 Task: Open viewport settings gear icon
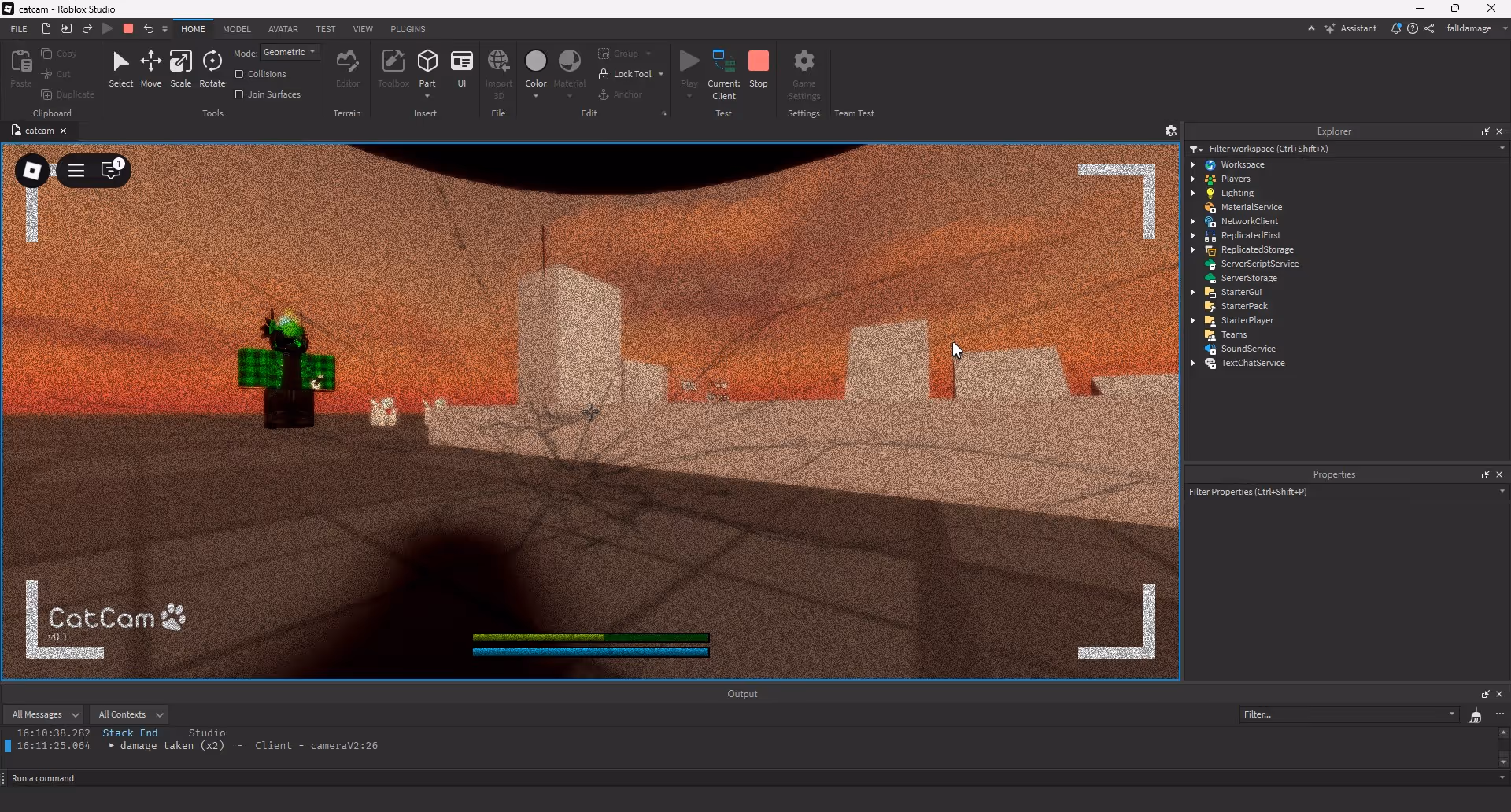click(1170, 131)
